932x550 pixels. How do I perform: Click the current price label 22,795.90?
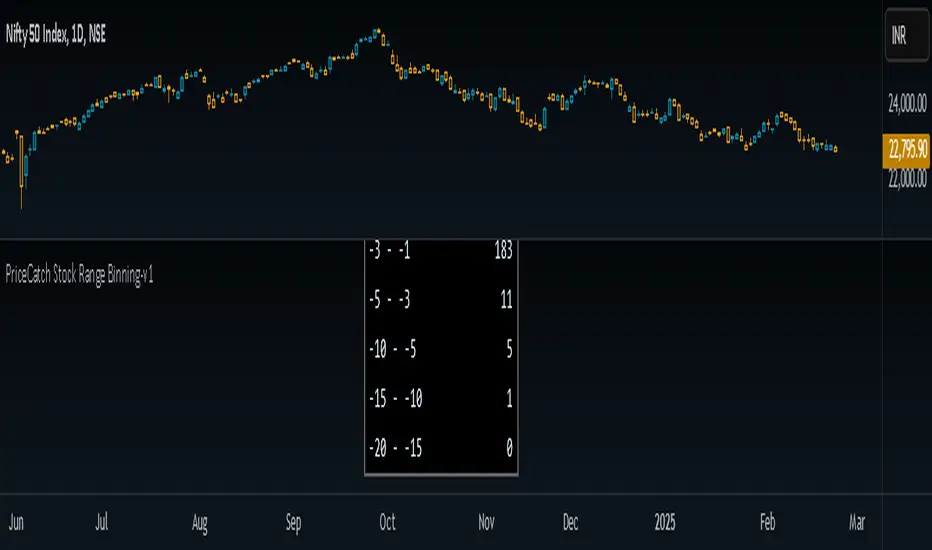tap(906, 148)
